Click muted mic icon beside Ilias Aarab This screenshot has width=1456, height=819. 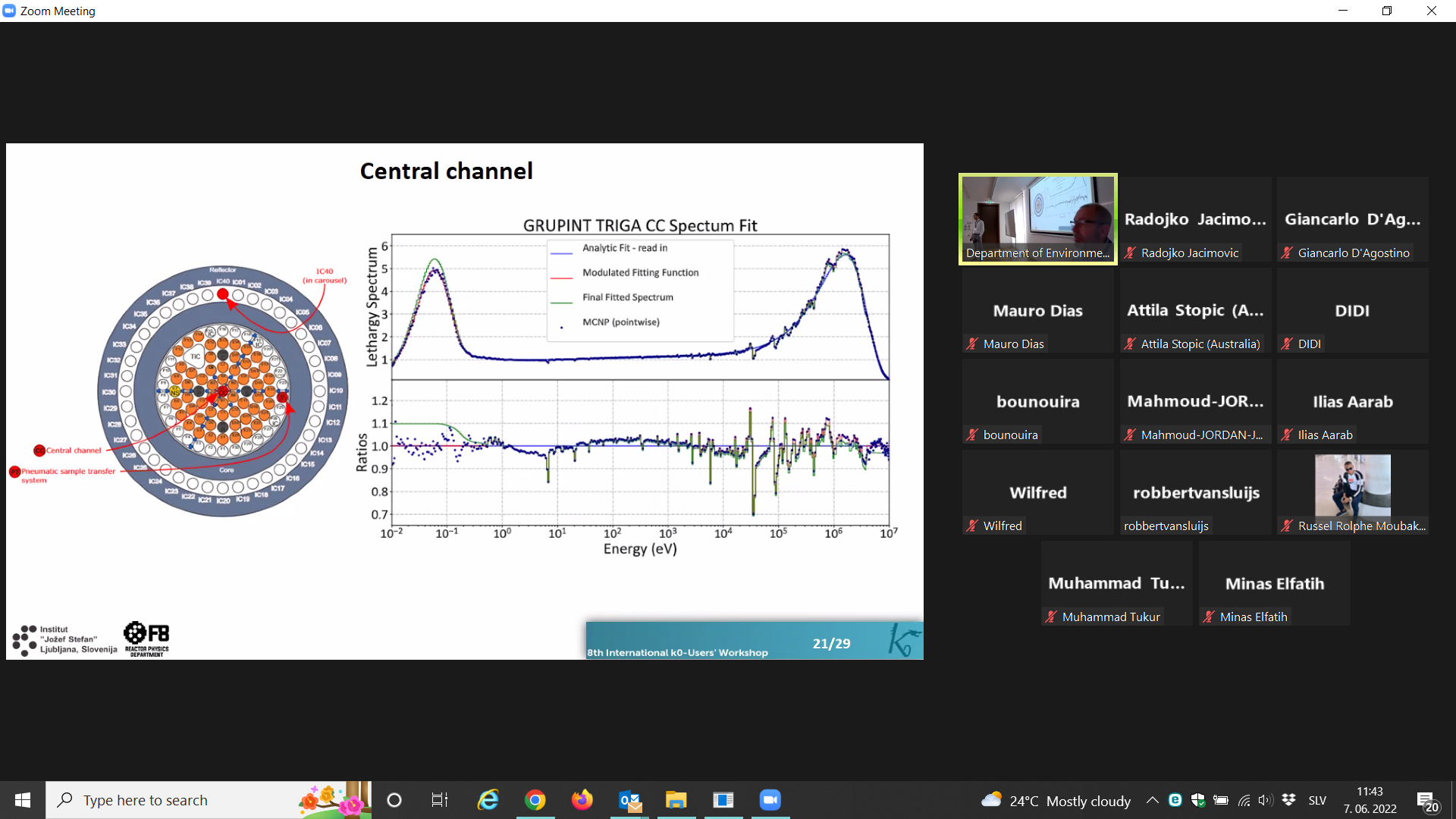tap(1287, 435)
